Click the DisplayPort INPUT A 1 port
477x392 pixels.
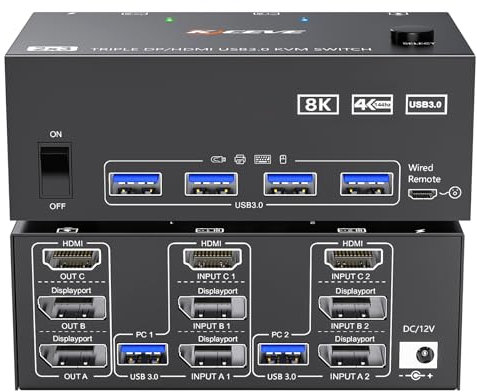[x=213, y=356]
